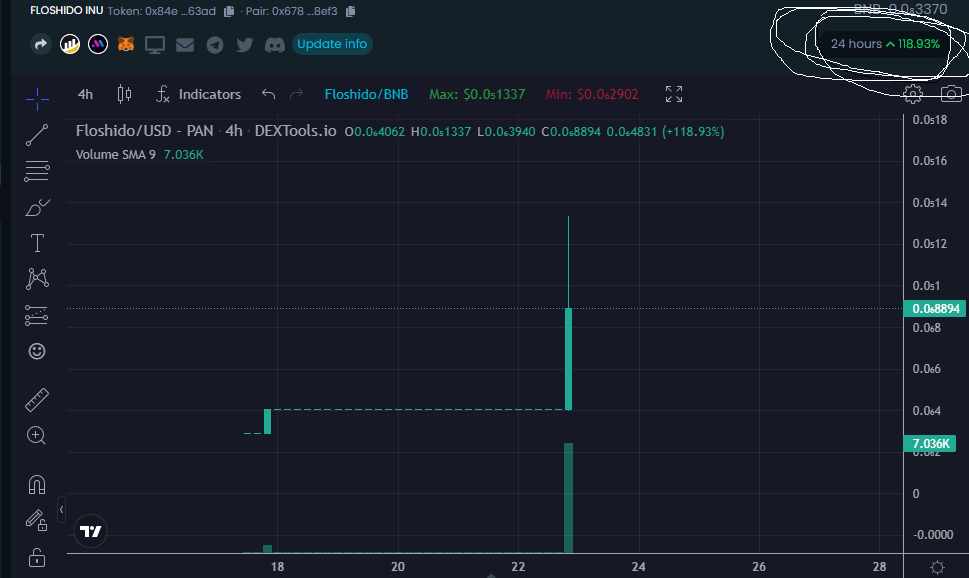Click the tall green candlestick
969x578 pixels.
(569, 359)
